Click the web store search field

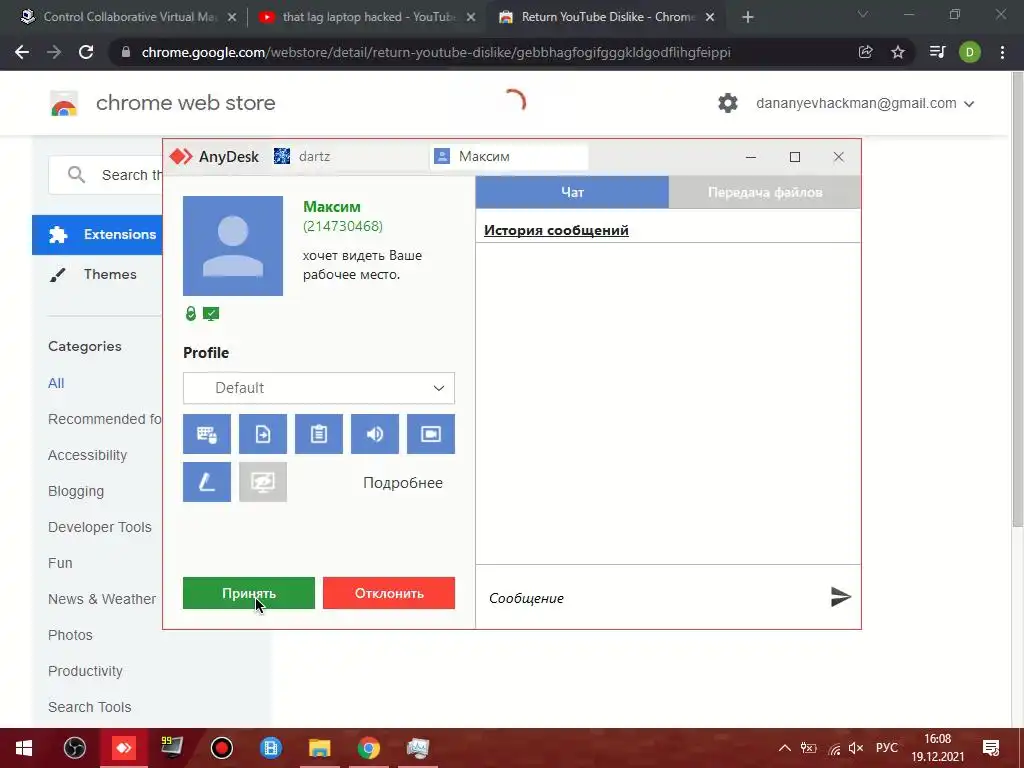coord(106,175)
